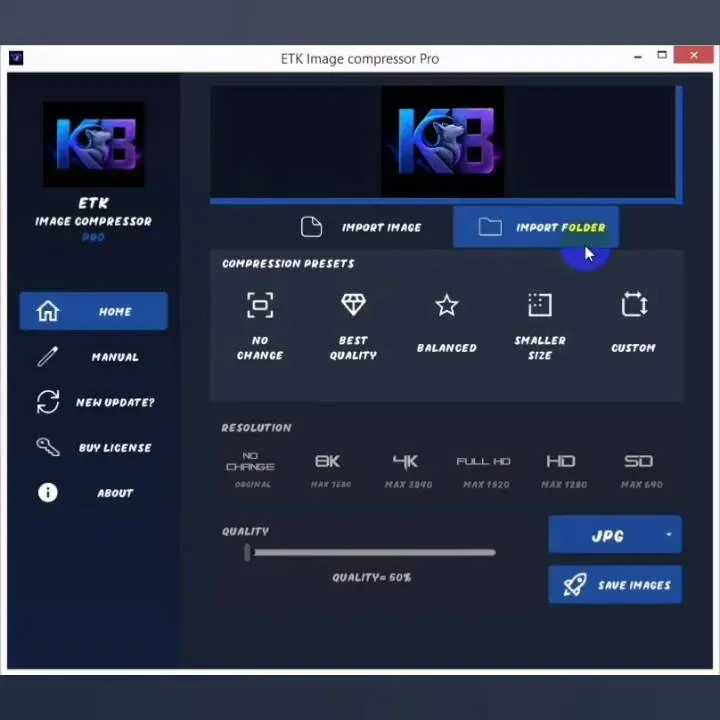Screen dimensions: 720x720
Task: Open the Manual section
Action: click(94, 356)
